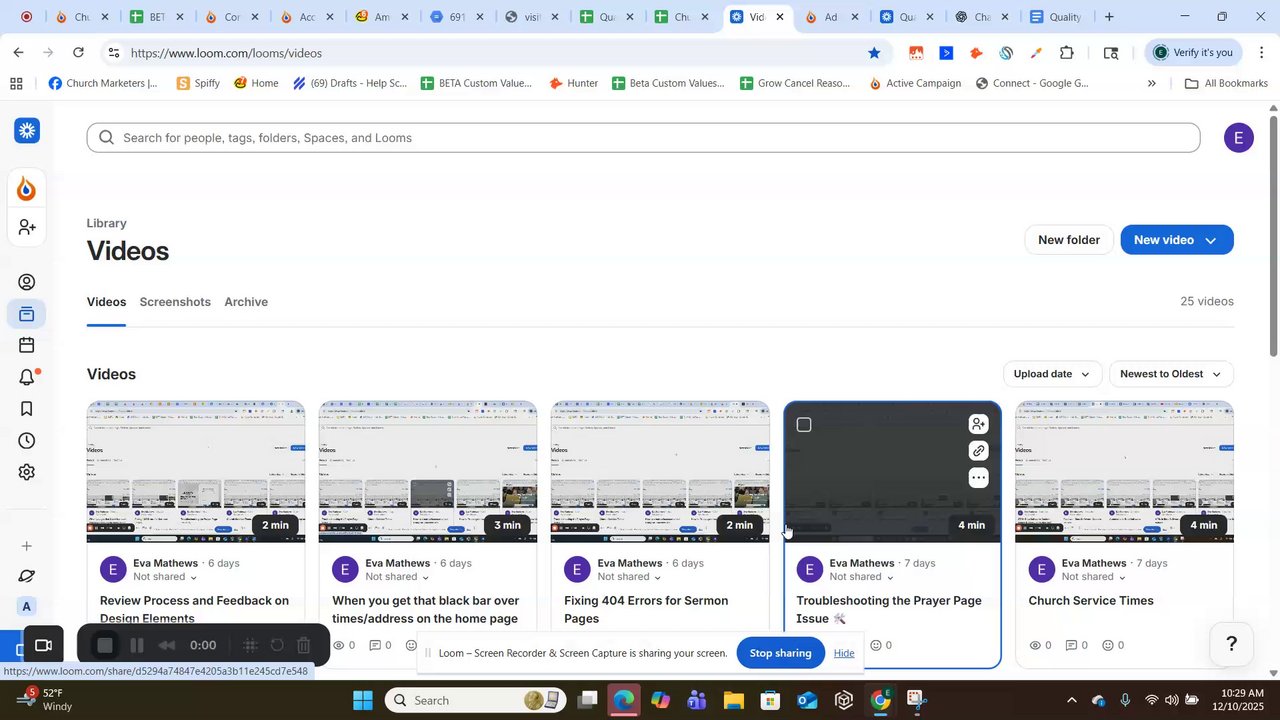1280x720 pixels.
Task: Click the Stop sharing button
Action: tap(780, 653)
